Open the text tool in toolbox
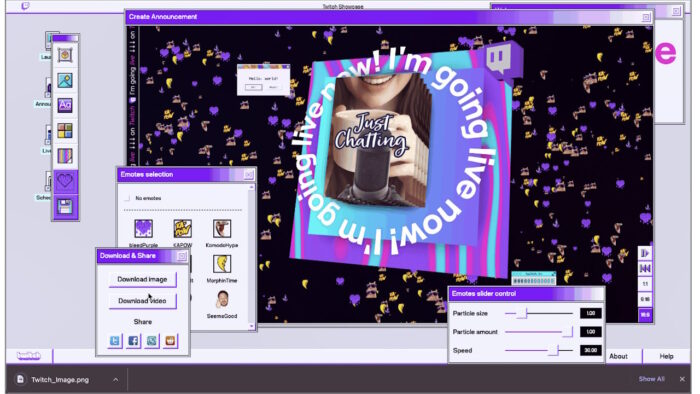Image resolution: width=700 pixels, height=394 pixels. pyautogui.click(x=65, y=105)
